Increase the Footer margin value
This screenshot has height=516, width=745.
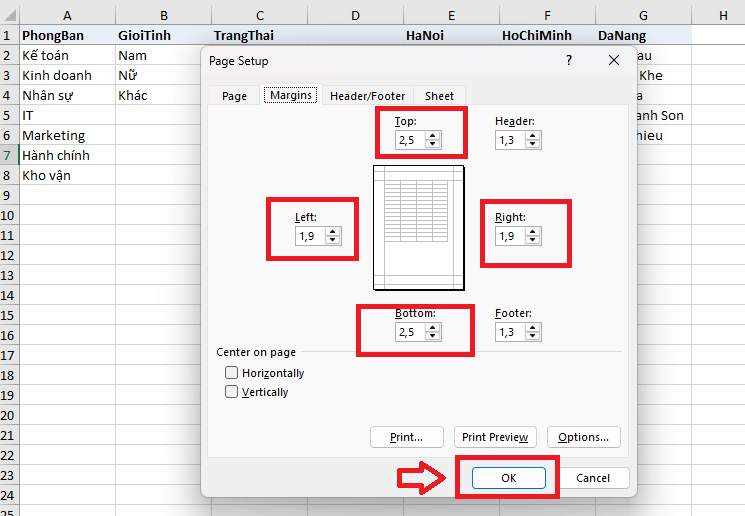pyautogui.click(x=533, y=328)
